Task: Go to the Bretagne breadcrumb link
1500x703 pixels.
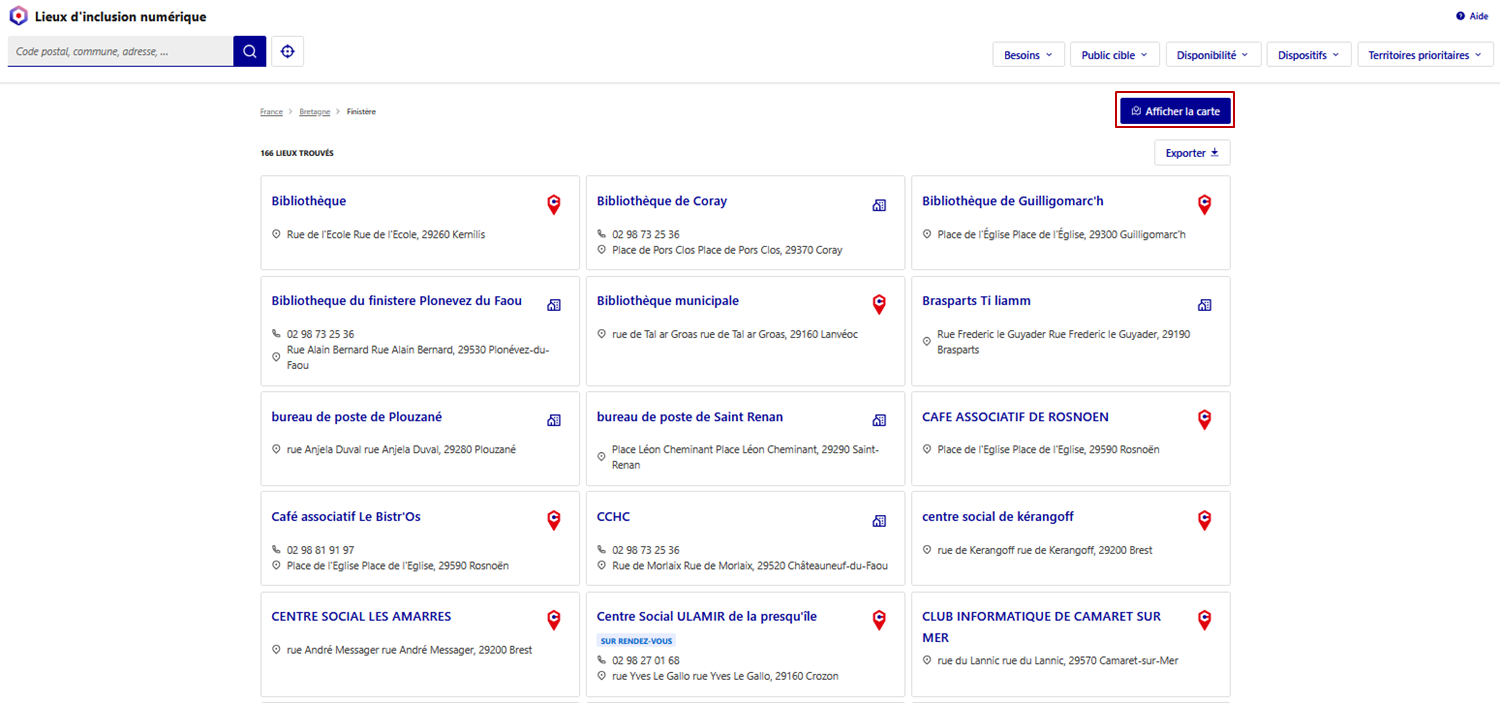Action: tap(314, 112)
